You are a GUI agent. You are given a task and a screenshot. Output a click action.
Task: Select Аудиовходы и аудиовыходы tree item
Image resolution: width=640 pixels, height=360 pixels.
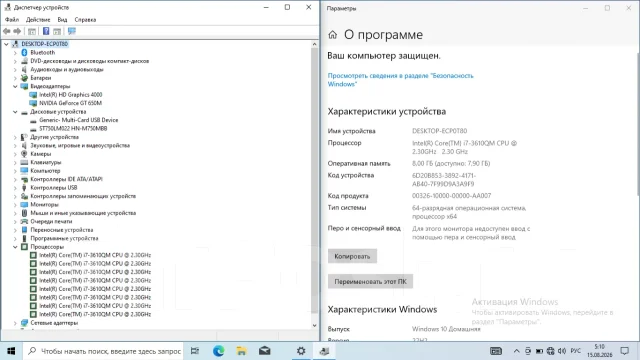pyautogui.click(x=67, y=69)
